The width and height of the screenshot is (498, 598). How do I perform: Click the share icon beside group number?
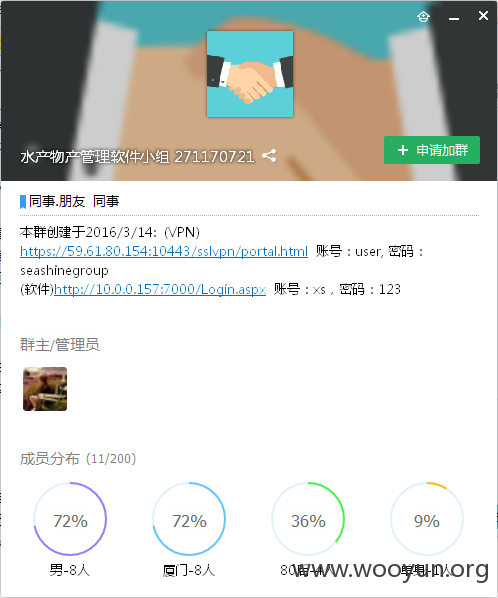click(x=269, y=156)
